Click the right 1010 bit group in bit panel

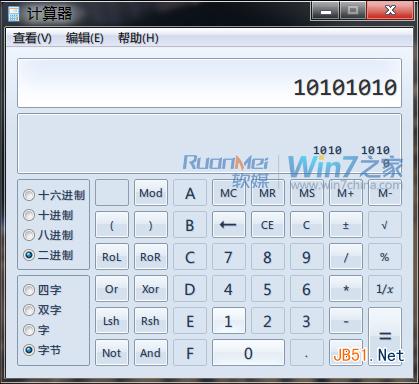376,150
